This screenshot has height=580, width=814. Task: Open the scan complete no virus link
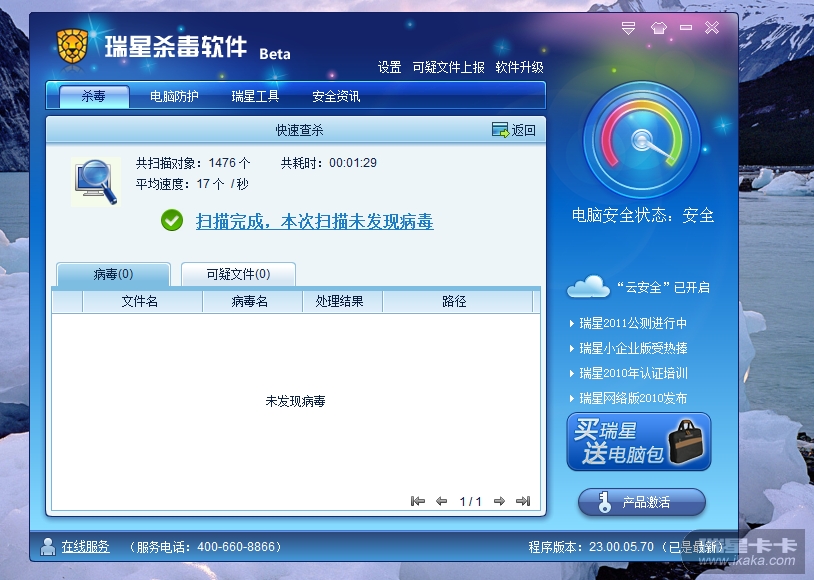pos(315,221)
